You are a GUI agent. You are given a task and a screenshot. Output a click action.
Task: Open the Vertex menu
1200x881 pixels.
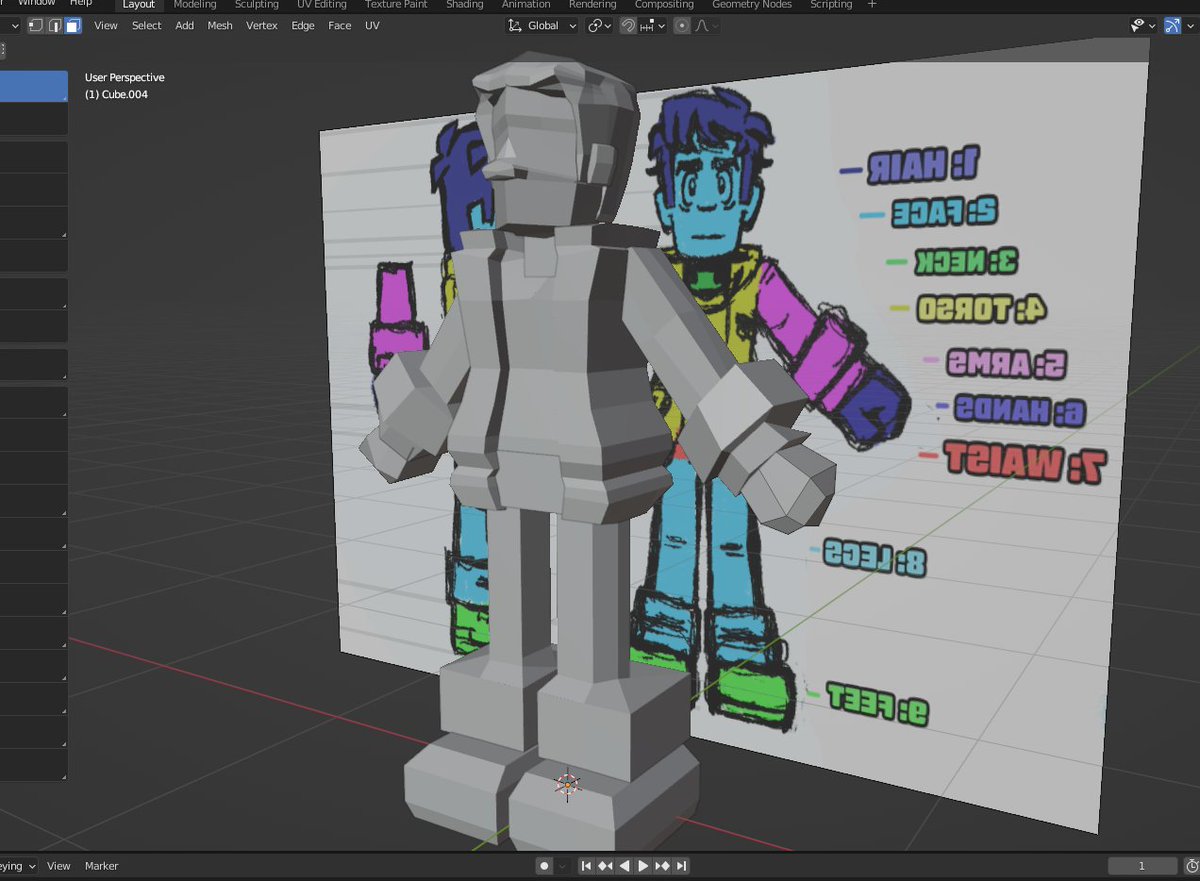click(x=262, y=26)
